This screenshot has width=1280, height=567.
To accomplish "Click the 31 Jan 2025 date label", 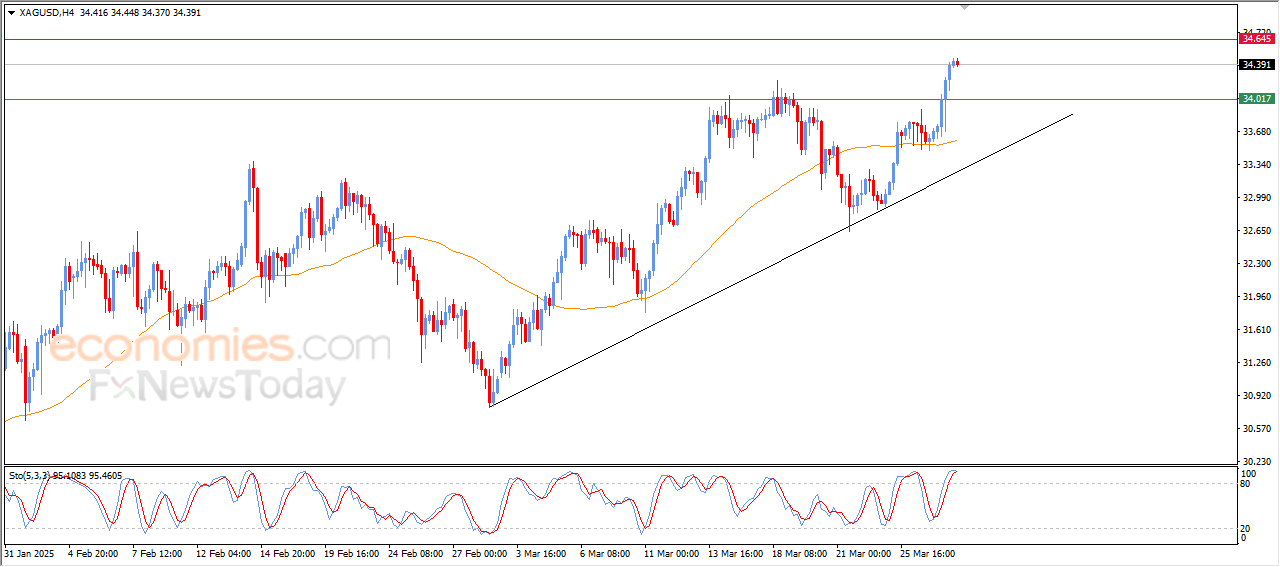I will [28, 552].
